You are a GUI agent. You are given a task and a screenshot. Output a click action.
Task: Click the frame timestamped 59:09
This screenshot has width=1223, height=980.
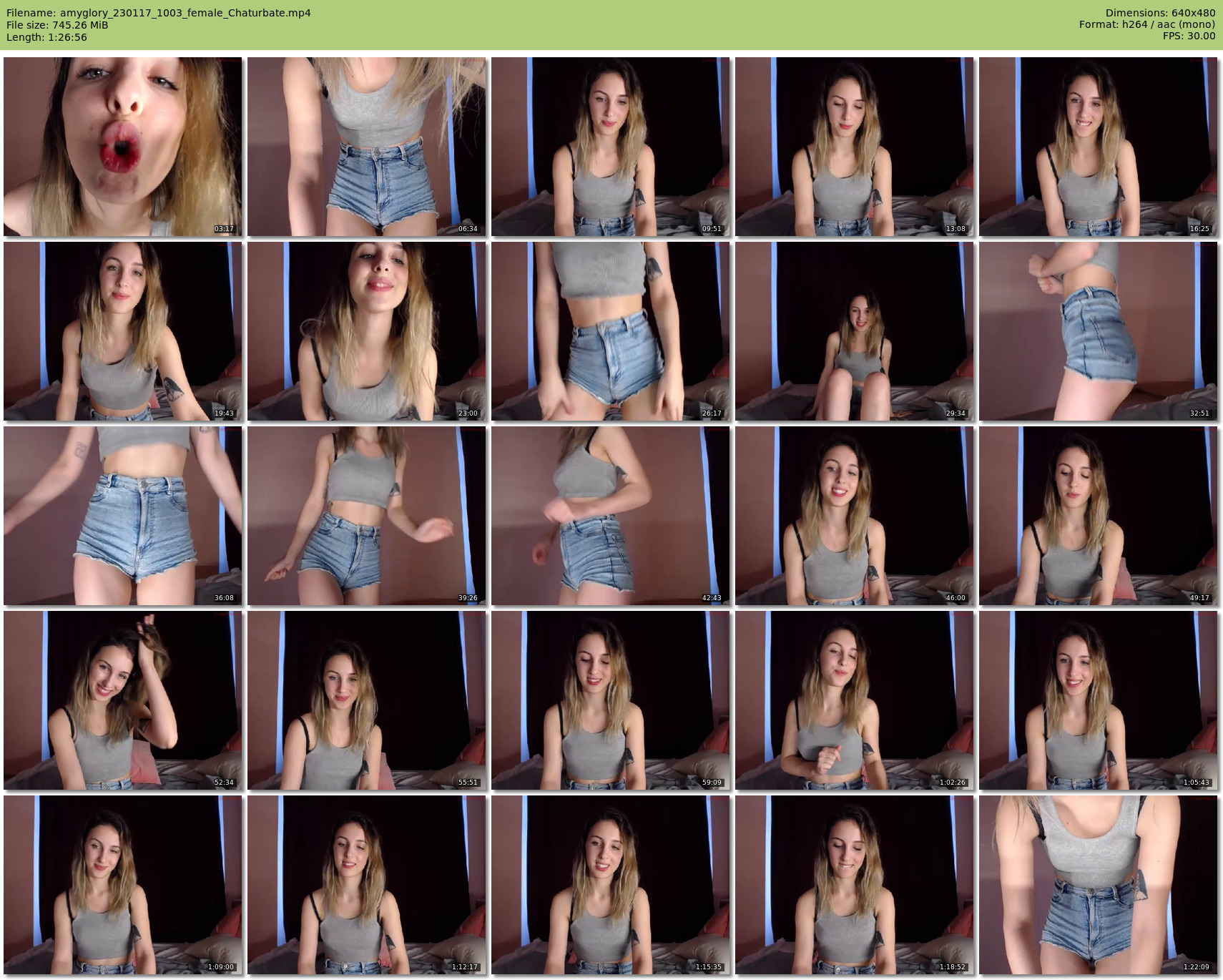click(x=610, y=700)
